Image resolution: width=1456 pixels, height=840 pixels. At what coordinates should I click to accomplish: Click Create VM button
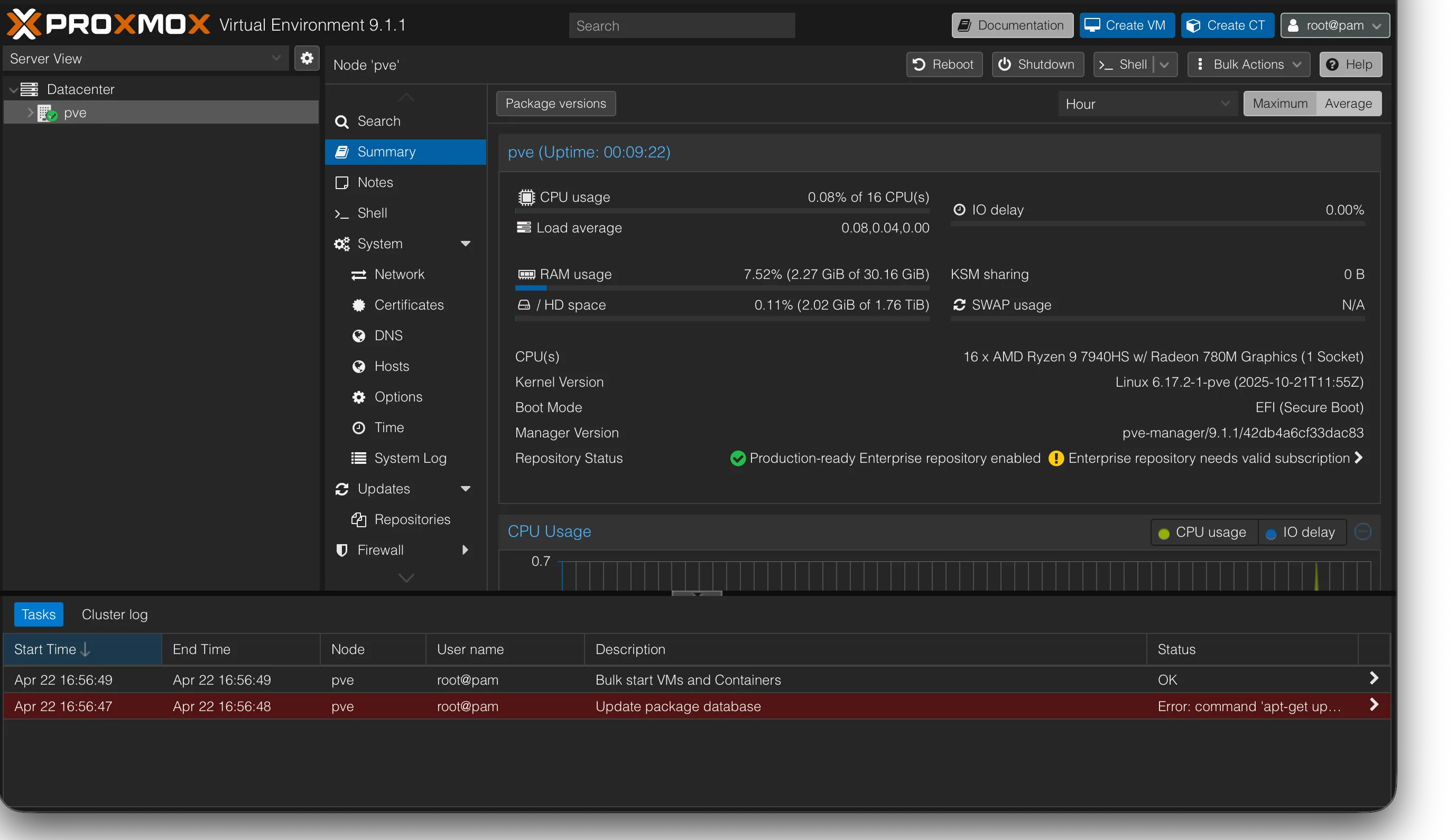pyautogui.click(x=1126, y=25)
